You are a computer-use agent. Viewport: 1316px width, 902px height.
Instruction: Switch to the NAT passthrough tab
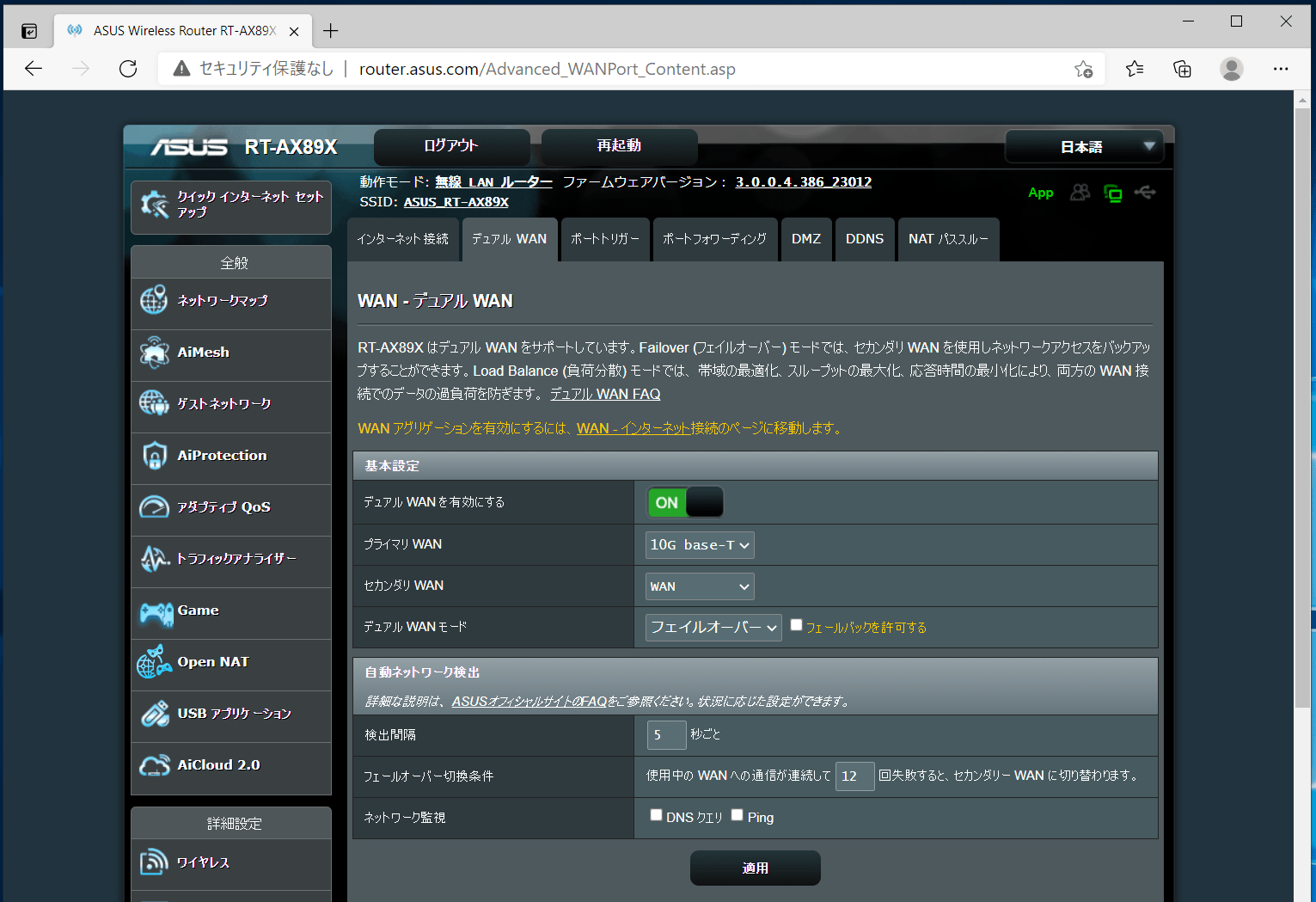point(949,239)
